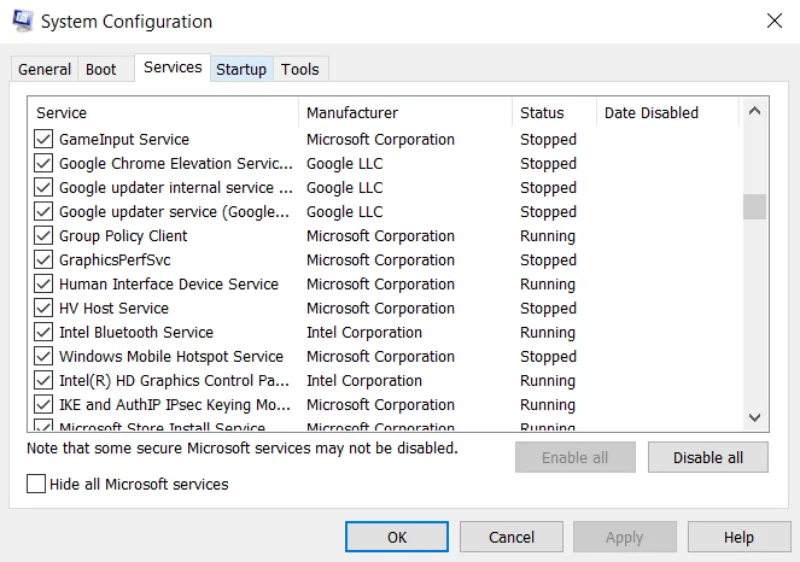Confirm with the OK button
Viewport: 800px width, 562px height.
[x=396, y=537]
